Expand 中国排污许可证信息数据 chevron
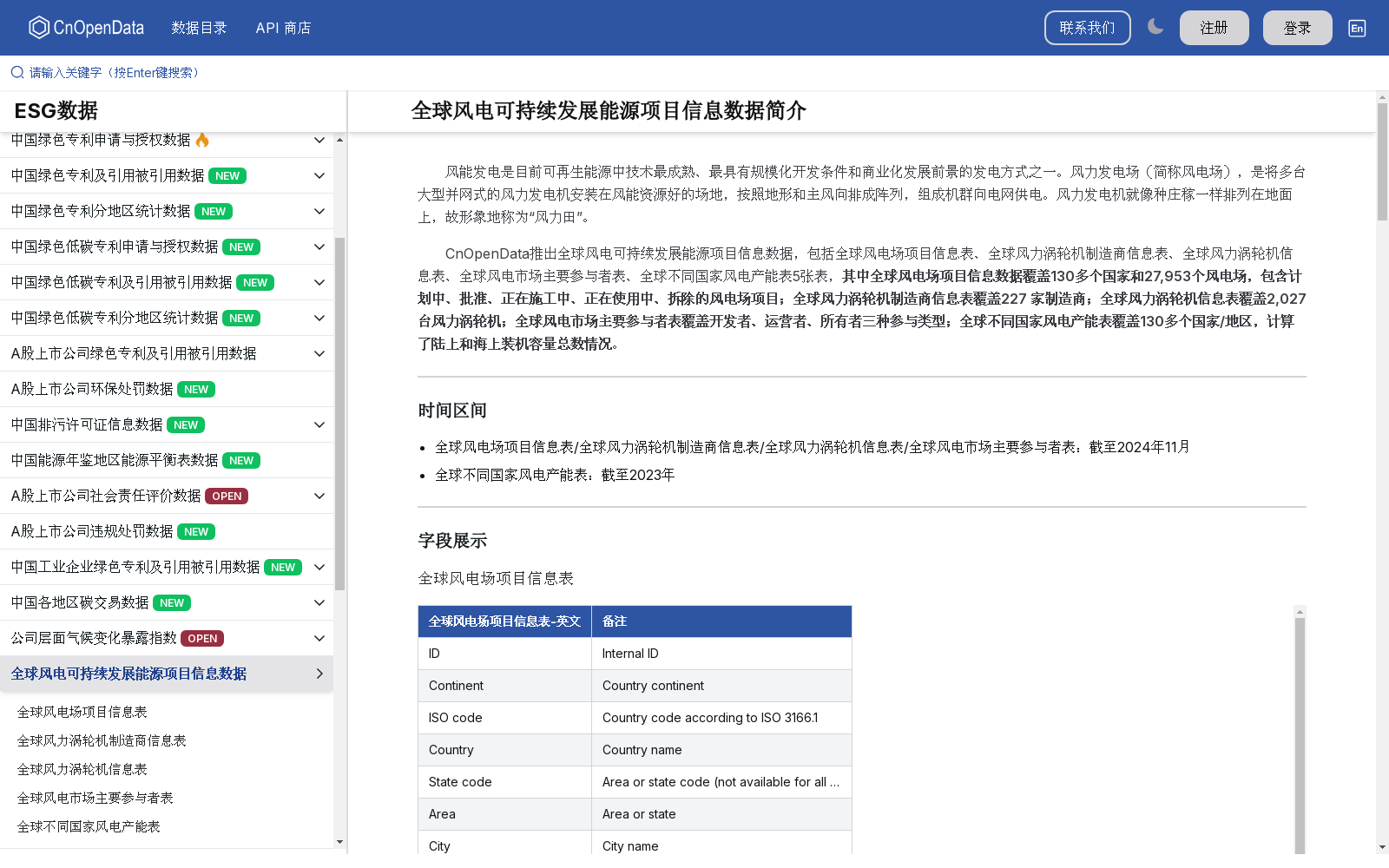This screenshot has width=1389, height=868. click(x=319, y=424)
